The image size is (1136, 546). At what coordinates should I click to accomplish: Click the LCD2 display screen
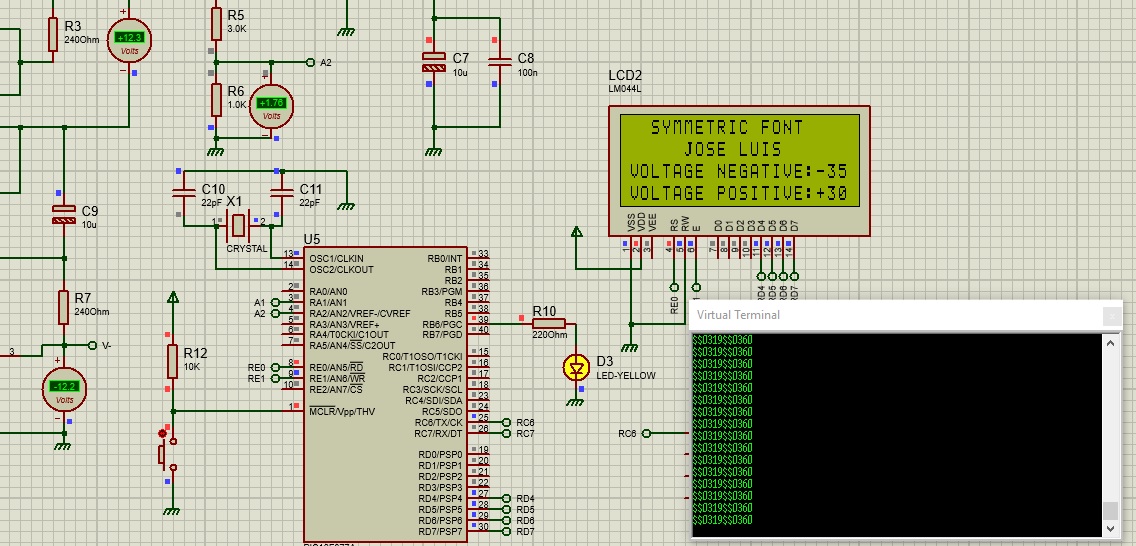739,160
